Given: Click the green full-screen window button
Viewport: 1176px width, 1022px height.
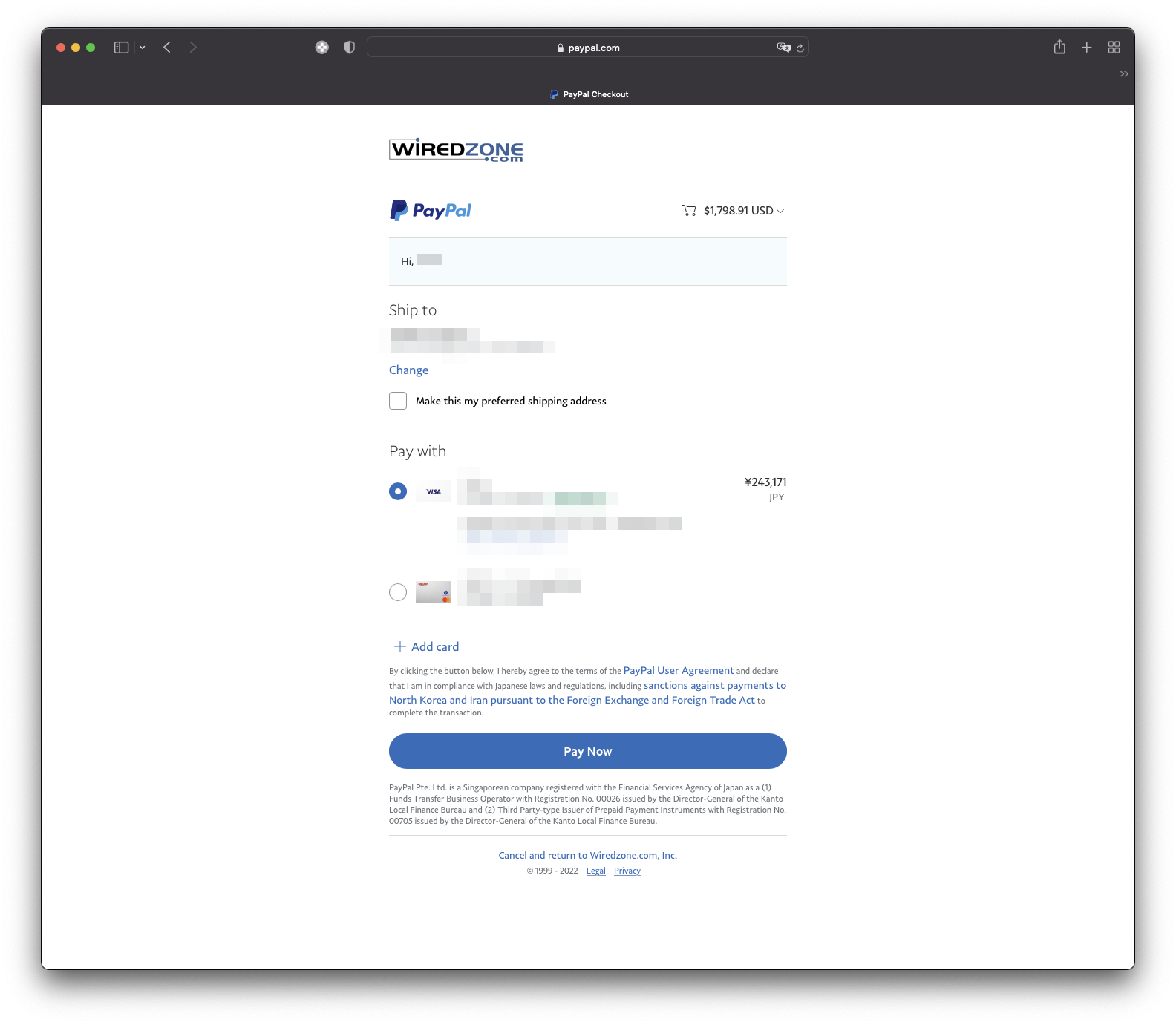Looking at the screenshot, I should pos(91,48).
